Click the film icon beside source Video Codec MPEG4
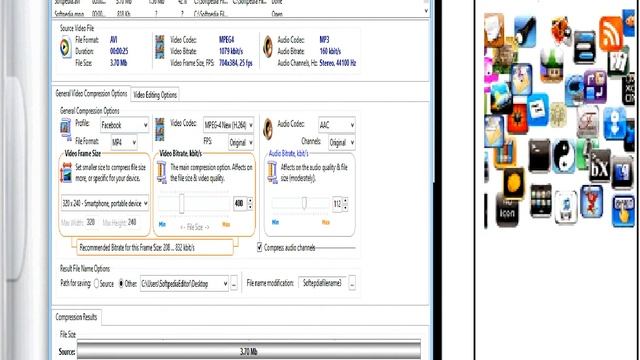The image size is (640, 360). [x=160, y=47]
